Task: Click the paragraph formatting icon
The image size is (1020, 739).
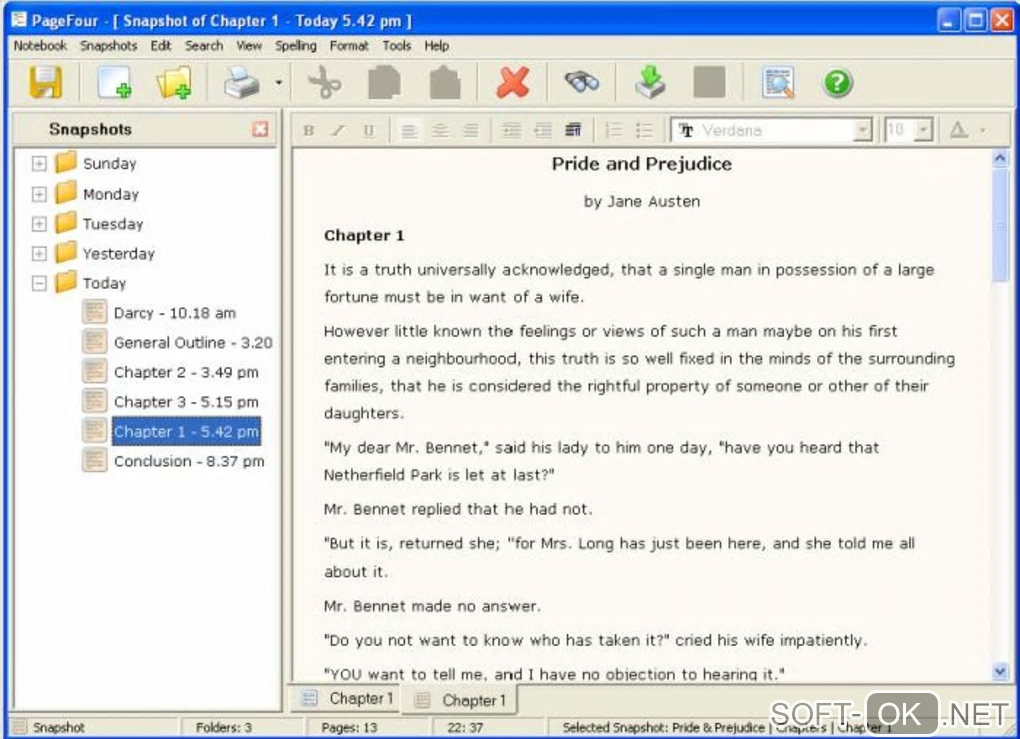Action: pos(573,130)
